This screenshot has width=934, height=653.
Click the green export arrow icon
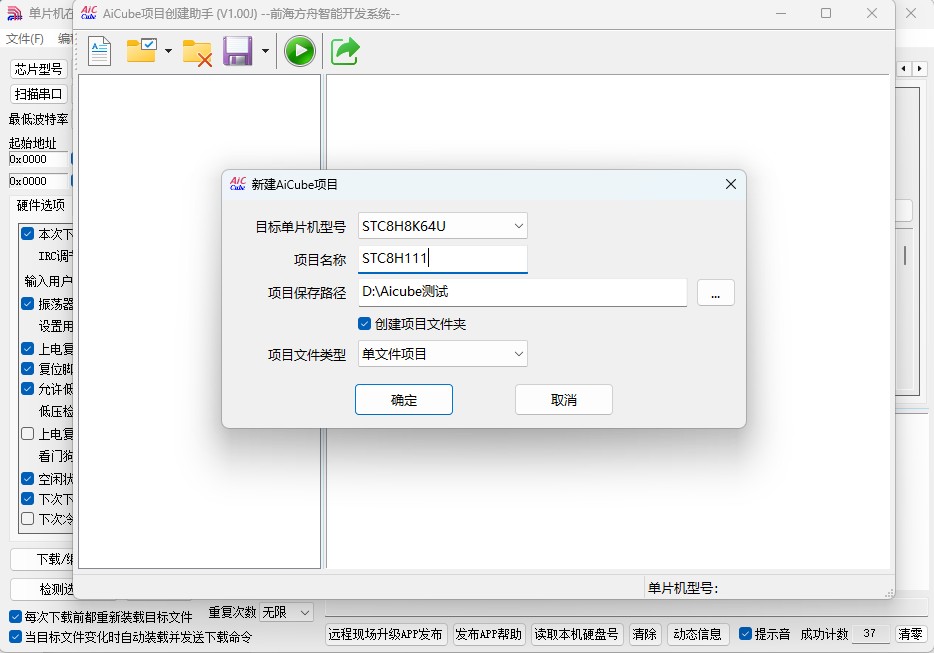345,51
